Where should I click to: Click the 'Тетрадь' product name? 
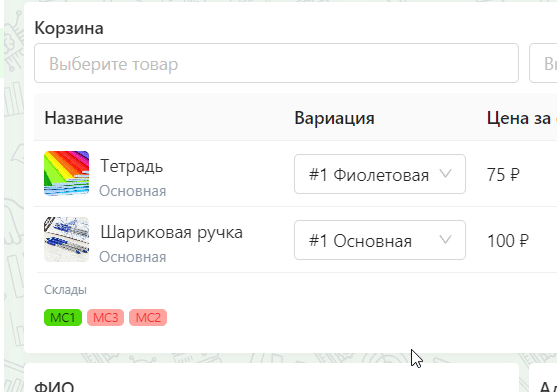[x=131, y=166]
